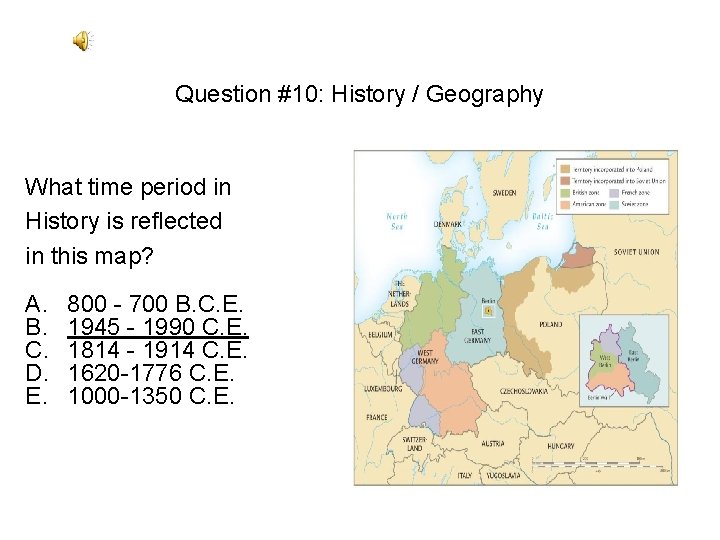720x540 pixels.
Task: Click the WEST GERMANY map label
Action: click(x=425, y=357)
